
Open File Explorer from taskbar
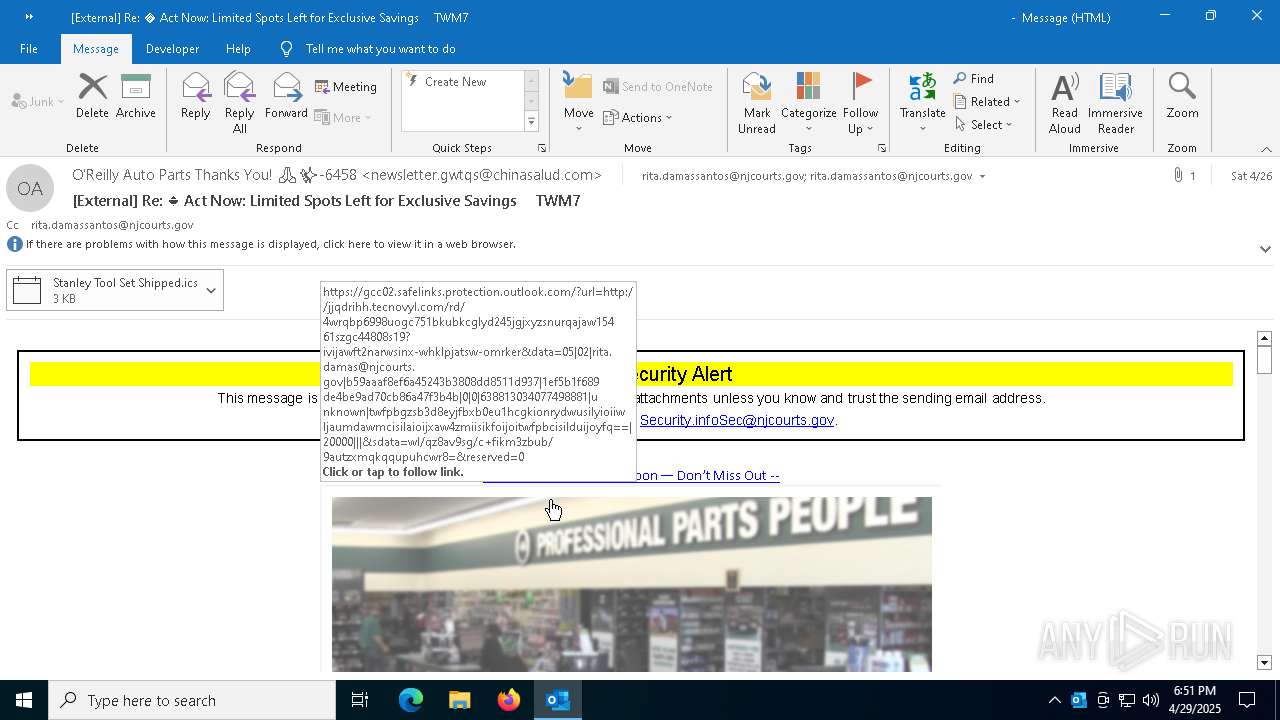click(x=460, y=700)
